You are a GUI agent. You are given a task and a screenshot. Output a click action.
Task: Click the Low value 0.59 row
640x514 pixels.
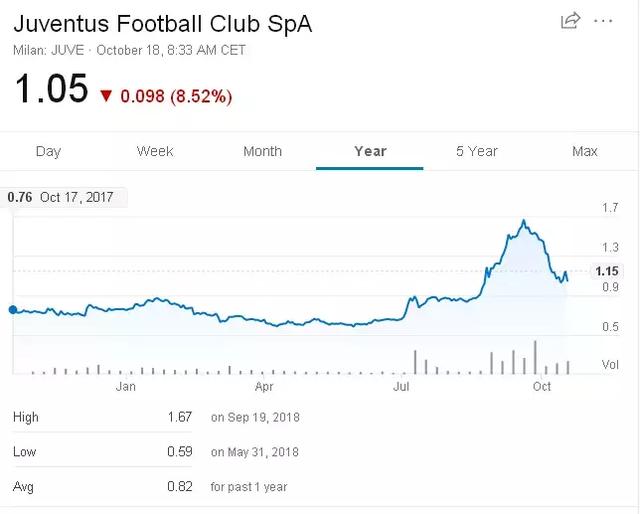pyautogui.click(x=156, y=452)
